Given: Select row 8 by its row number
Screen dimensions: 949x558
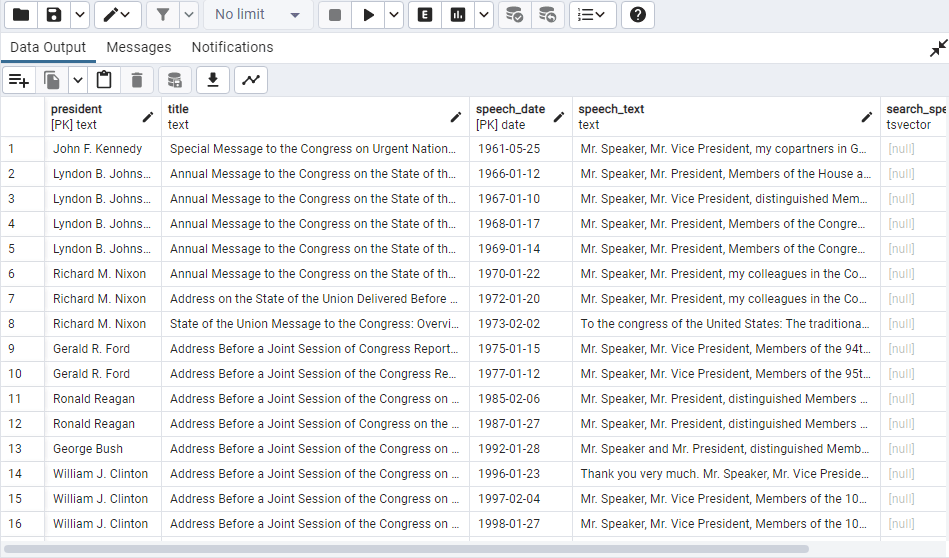Looking at the screenshot, I should click(12, 324).
